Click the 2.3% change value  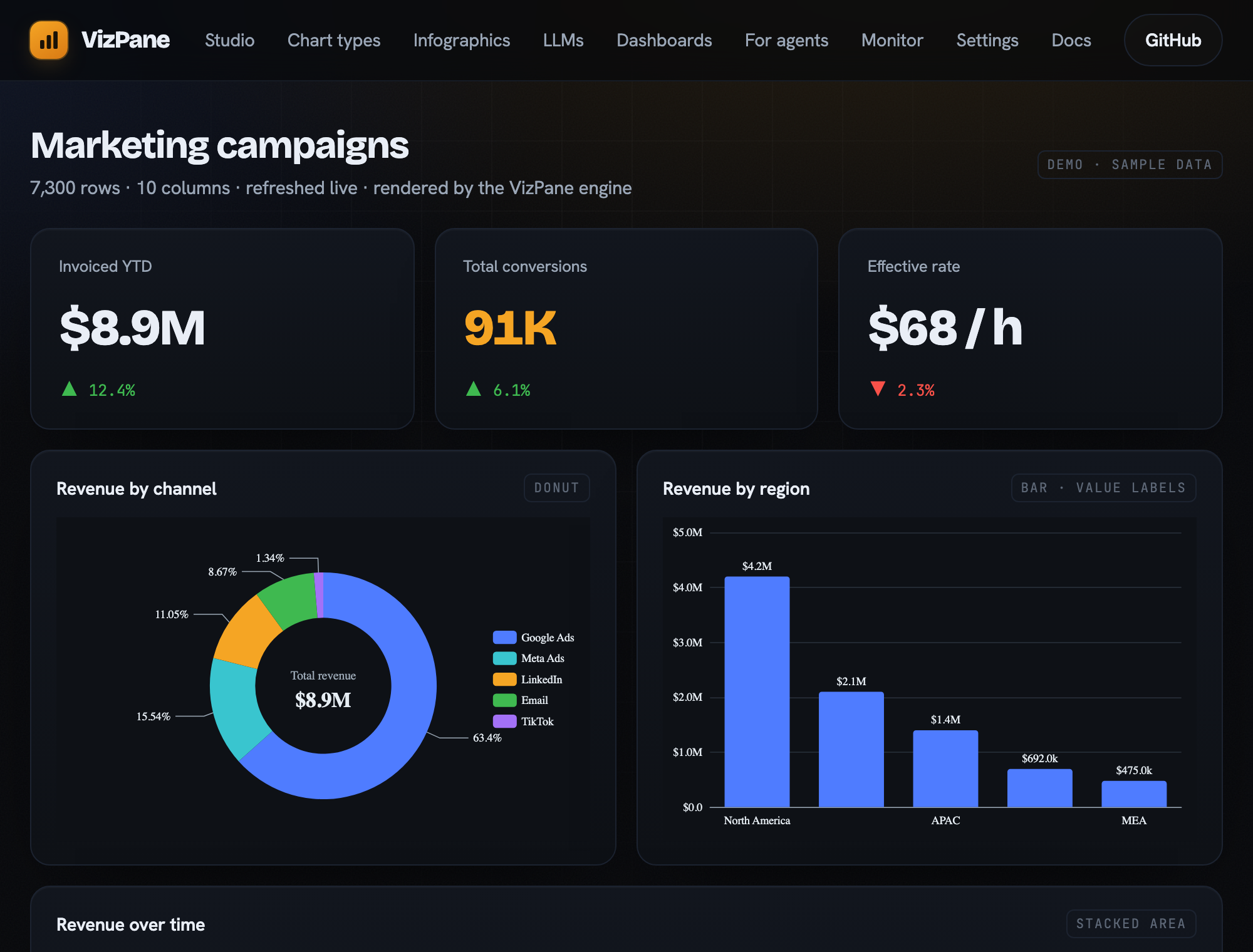tap(916, 390)
